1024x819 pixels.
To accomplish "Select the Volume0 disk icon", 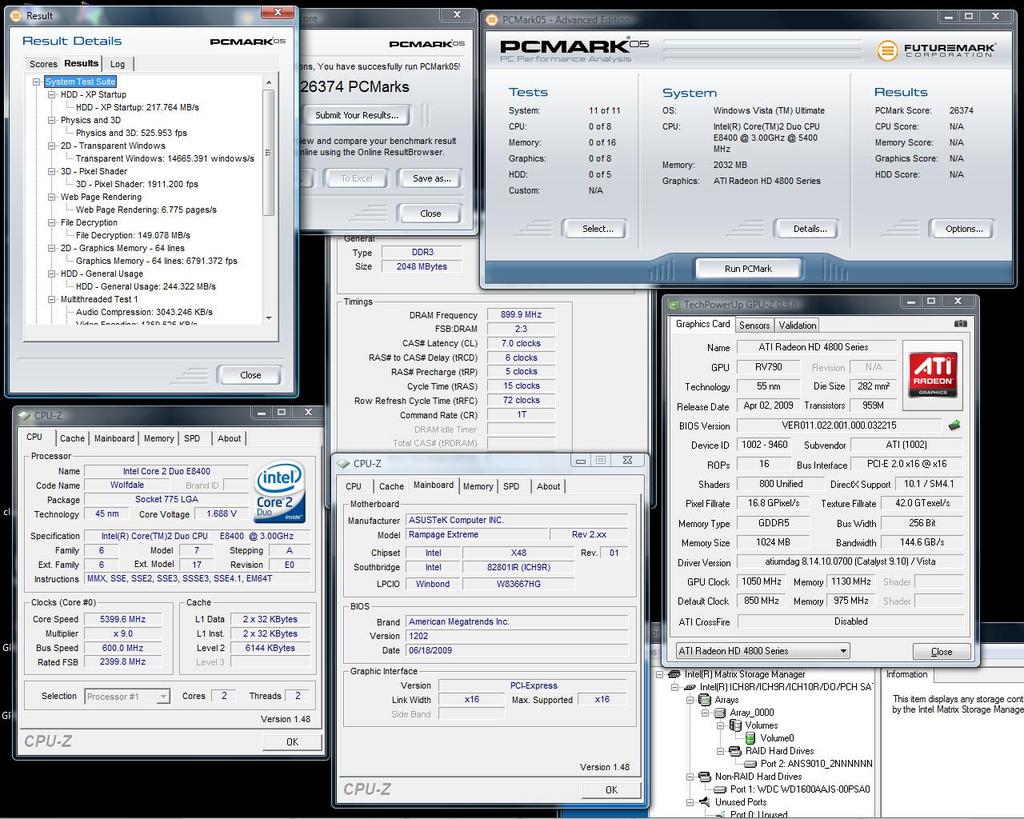I will 749,738.
